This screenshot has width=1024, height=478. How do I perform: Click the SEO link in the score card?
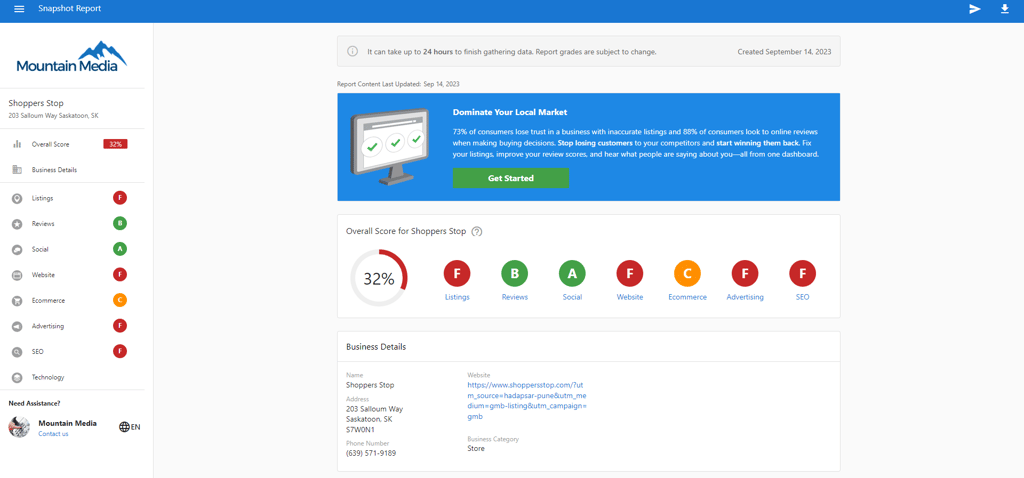click(803, 297)
